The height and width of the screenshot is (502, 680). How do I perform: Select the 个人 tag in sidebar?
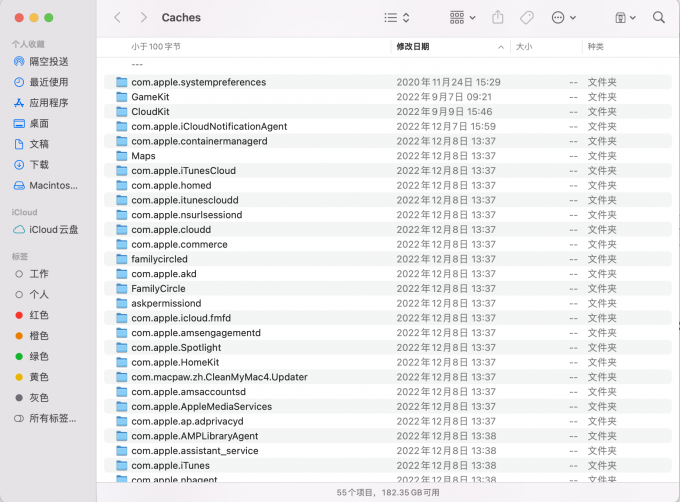click(x=31, y=295)
